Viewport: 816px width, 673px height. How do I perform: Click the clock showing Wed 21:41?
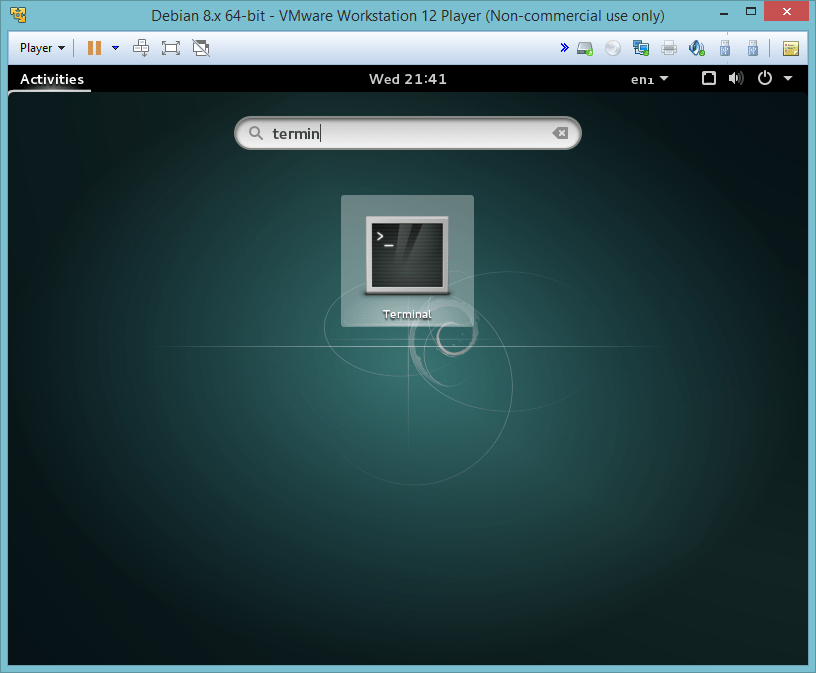(407, 78)
